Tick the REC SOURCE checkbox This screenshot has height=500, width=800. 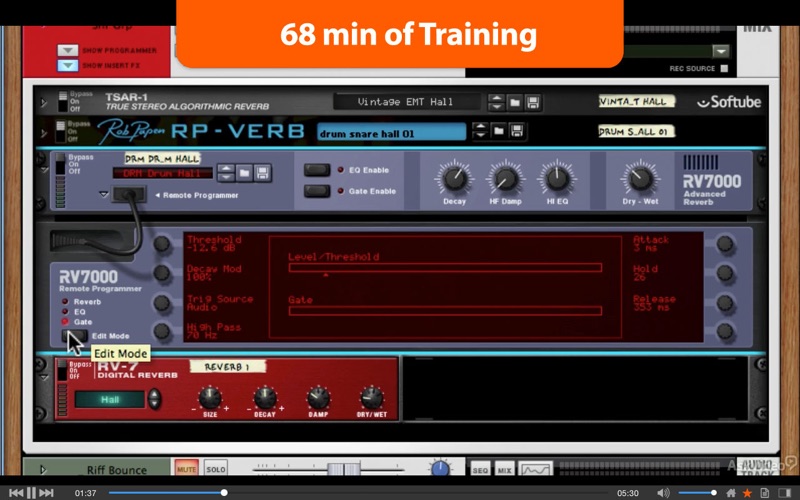point(724,68)
